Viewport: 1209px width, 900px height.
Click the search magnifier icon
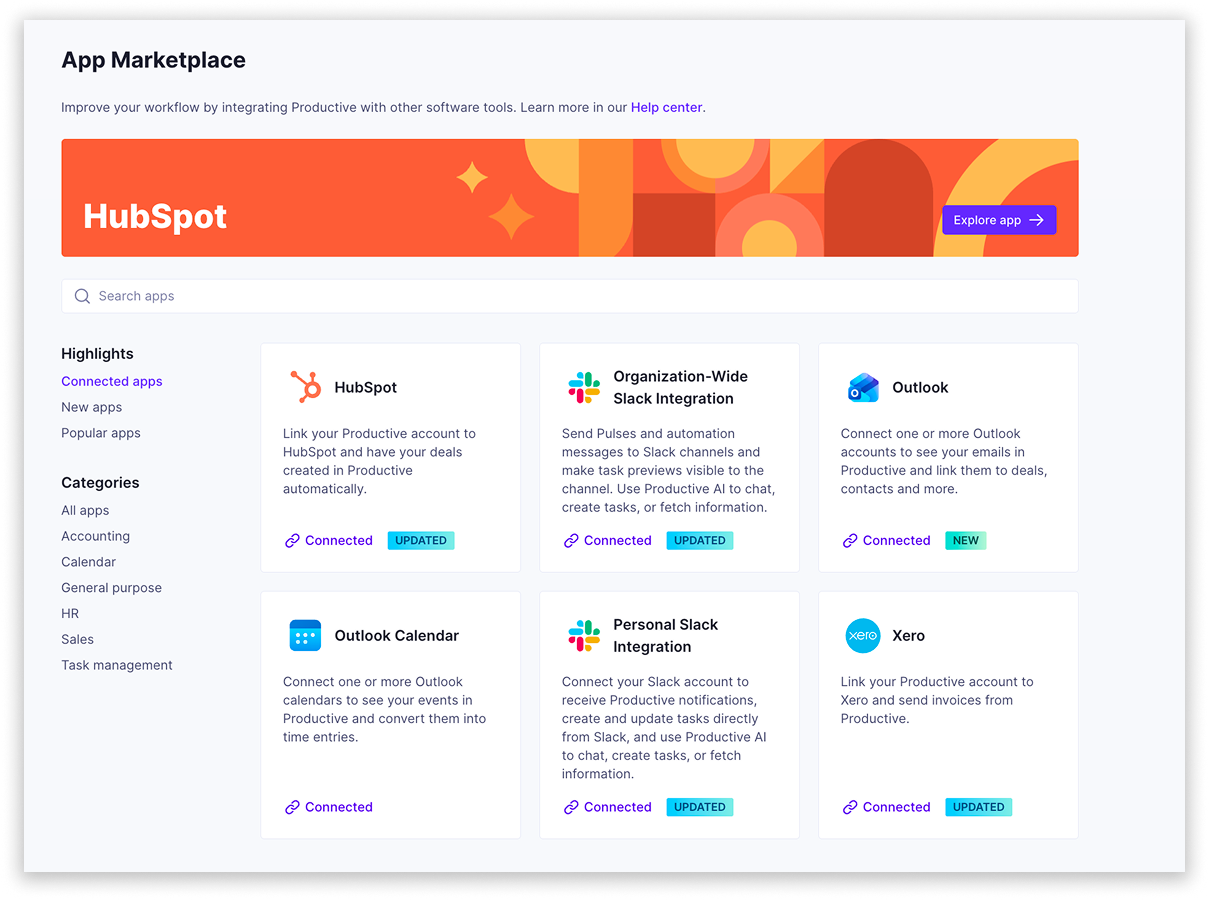82,296
